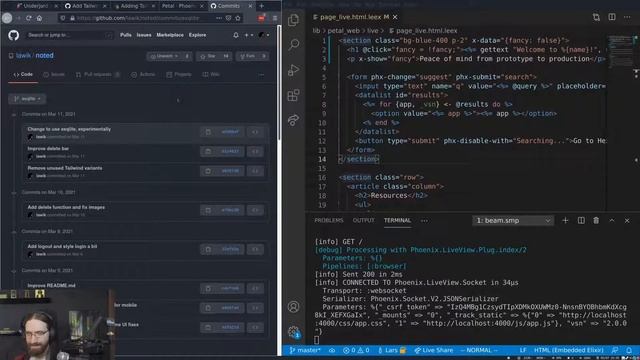The height and width of the screenshot is (360, 640).
Task: Open GitHub notifications bell
Action: pos(236,35)
